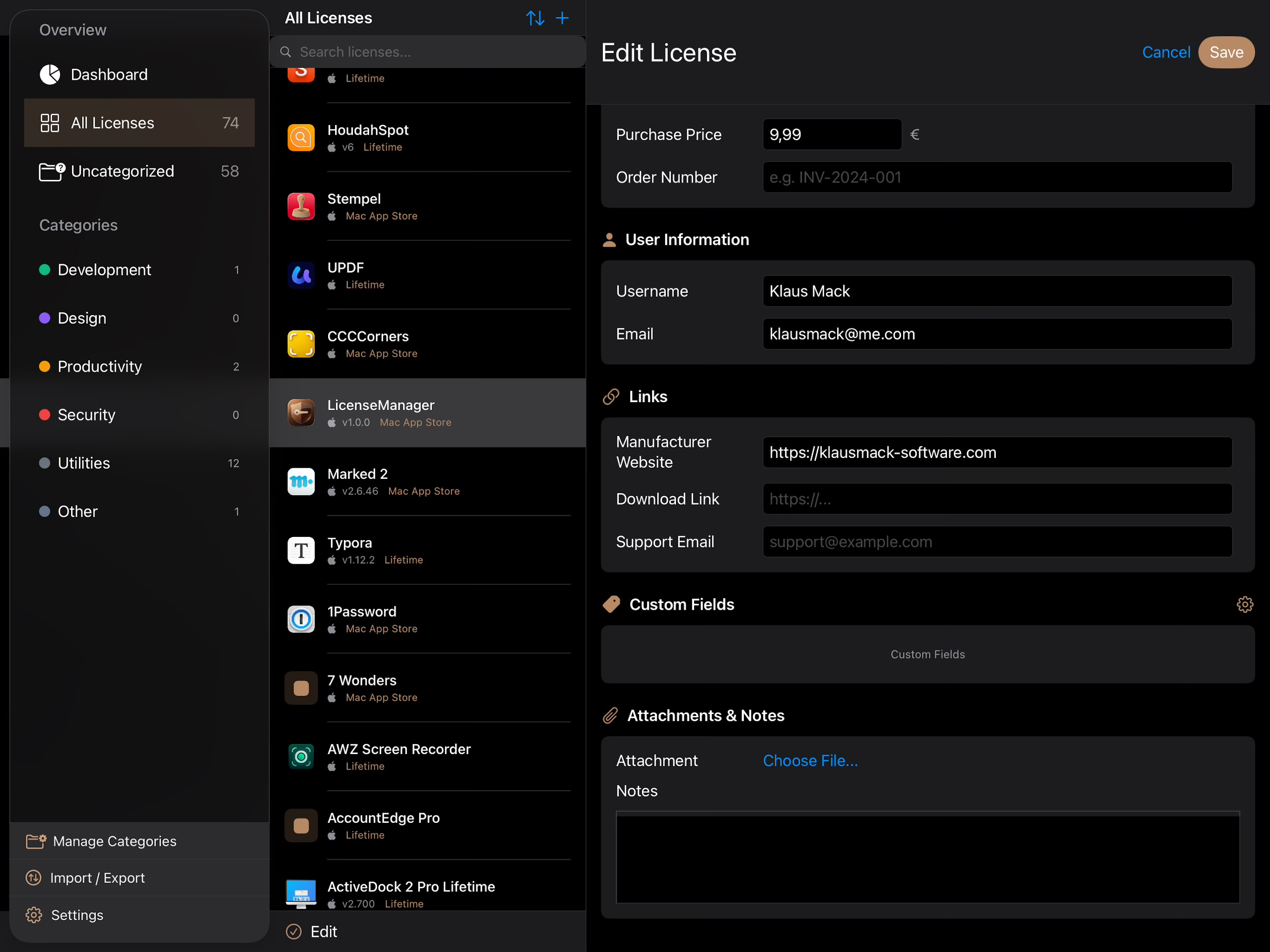Click the empty Custom Fields box

coord(928,654)
